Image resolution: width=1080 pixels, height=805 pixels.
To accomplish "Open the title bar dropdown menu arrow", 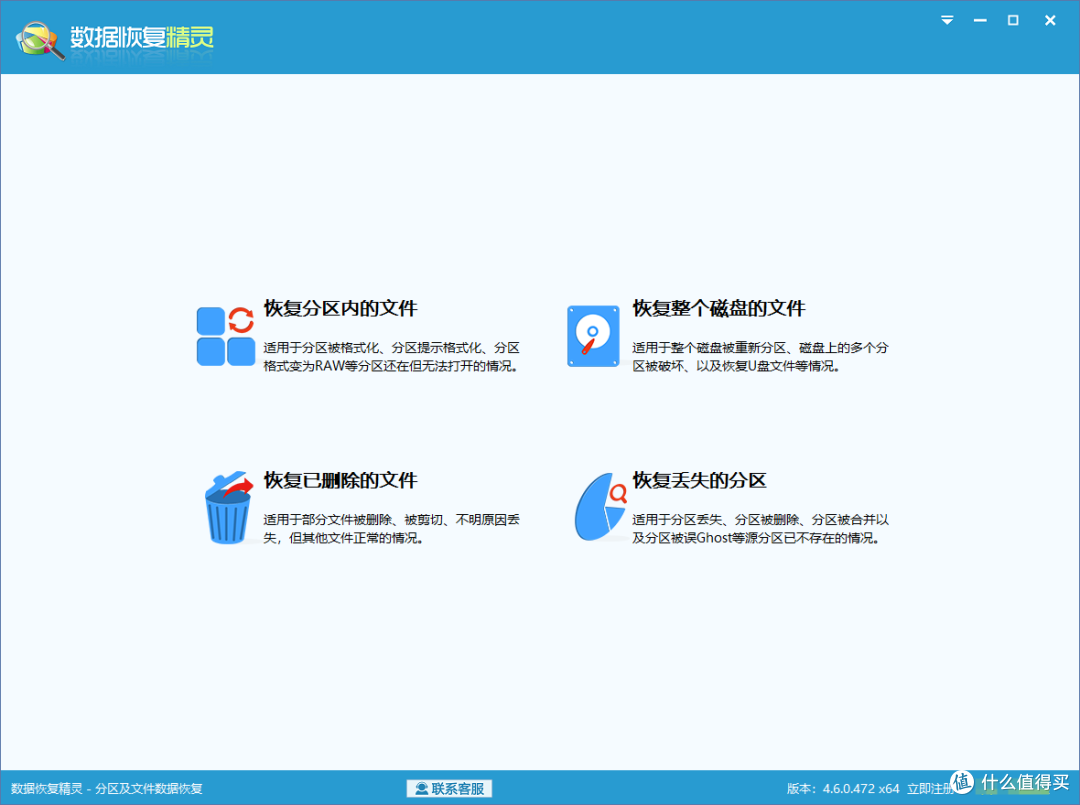I will (x=947, y=21).
